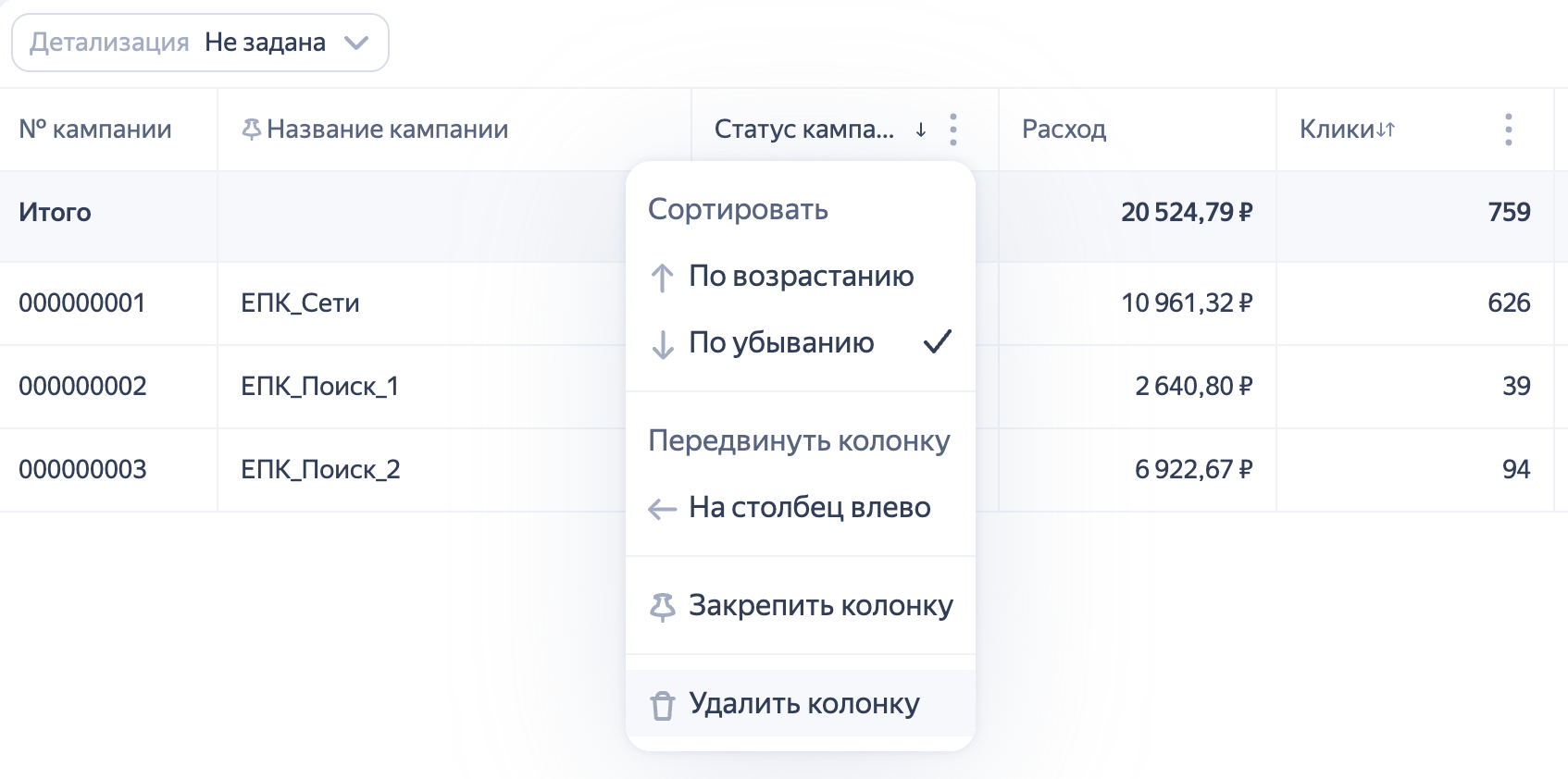Click № кампании column header
Viewport: 1568px width, 779px height.
click(95, 130)
